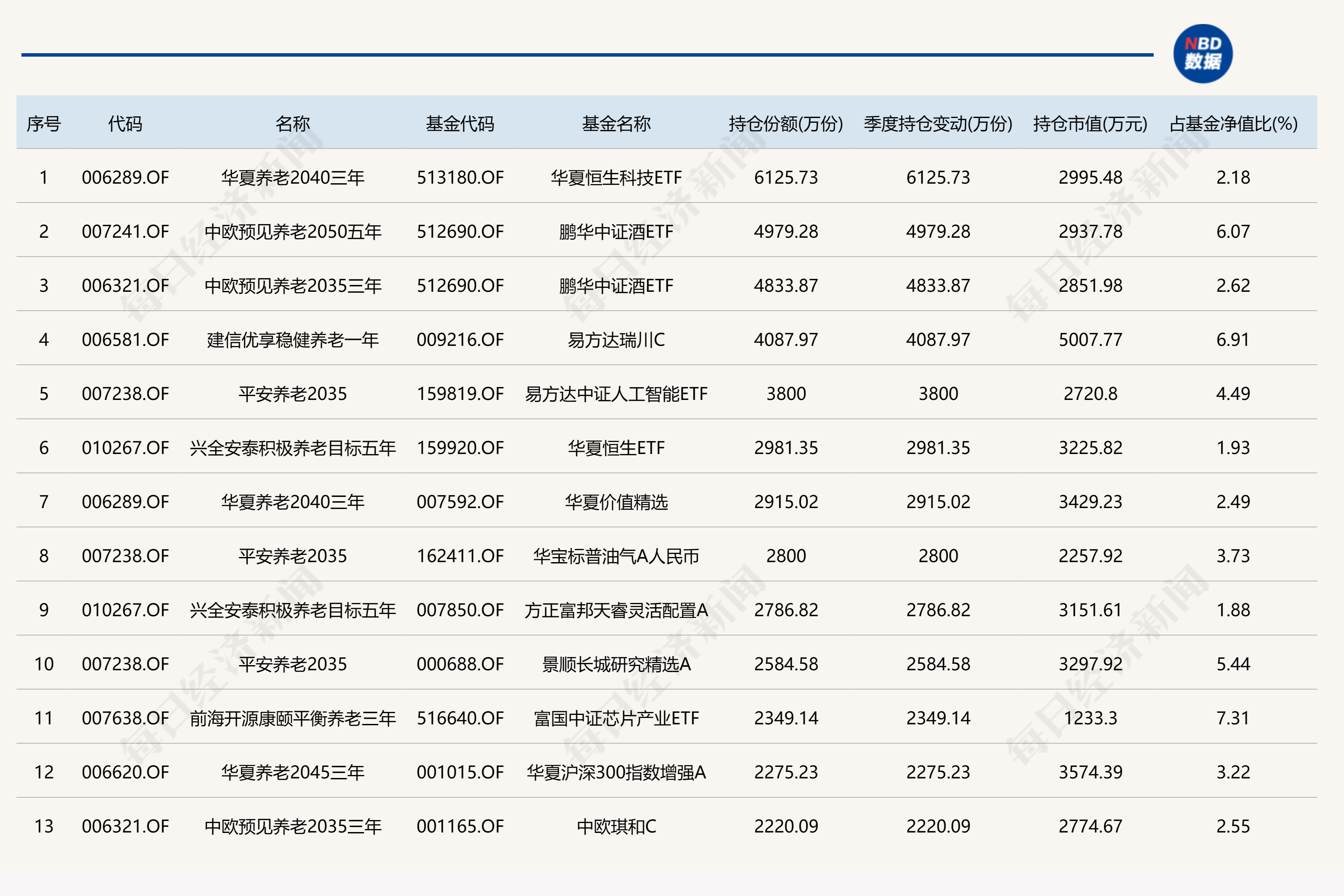Click market value 3225.82
This screenshot has width=1344, height=896.
coord(1090,448)
